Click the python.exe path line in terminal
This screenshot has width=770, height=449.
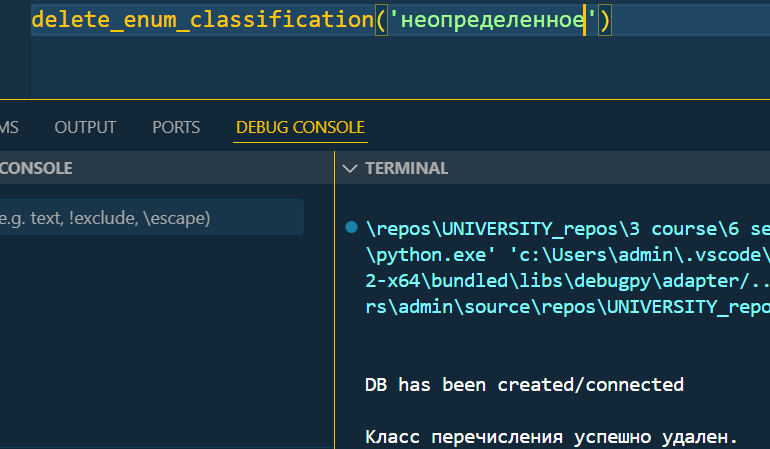click(x=567, y=254)
